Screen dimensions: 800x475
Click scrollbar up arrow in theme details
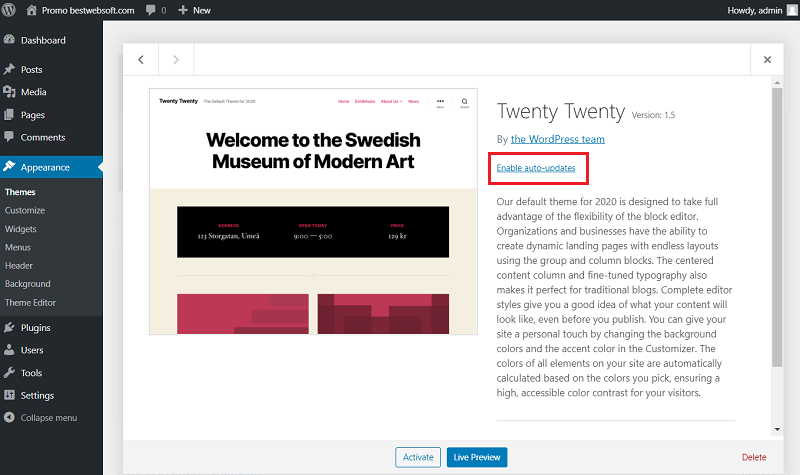[777, 82]
